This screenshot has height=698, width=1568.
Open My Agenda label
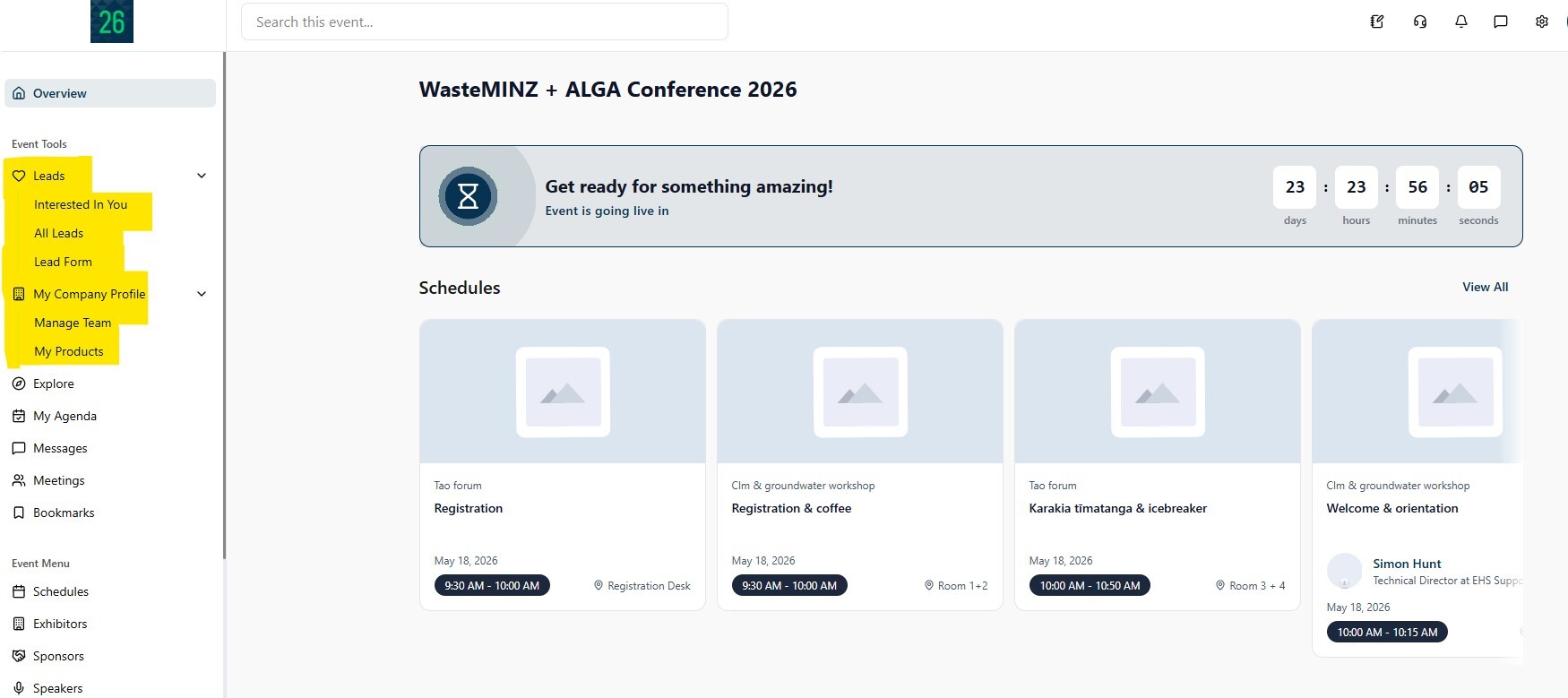[65, 416]
